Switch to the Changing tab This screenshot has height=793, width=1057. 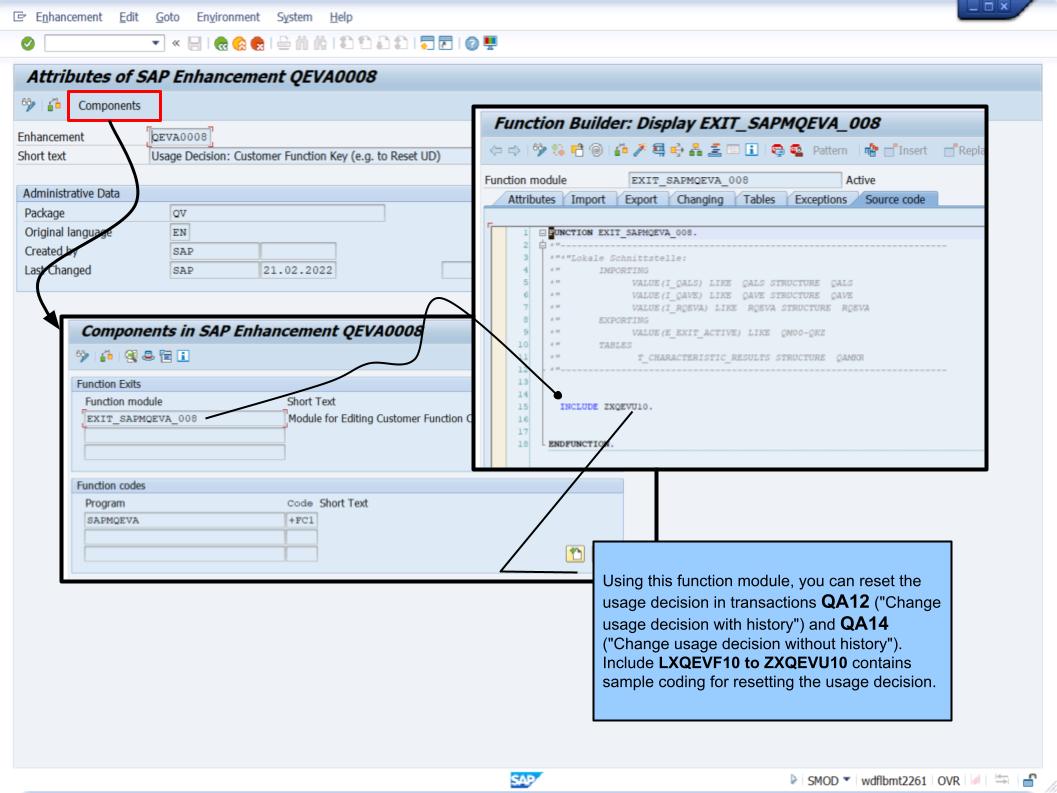pos(700,200)
